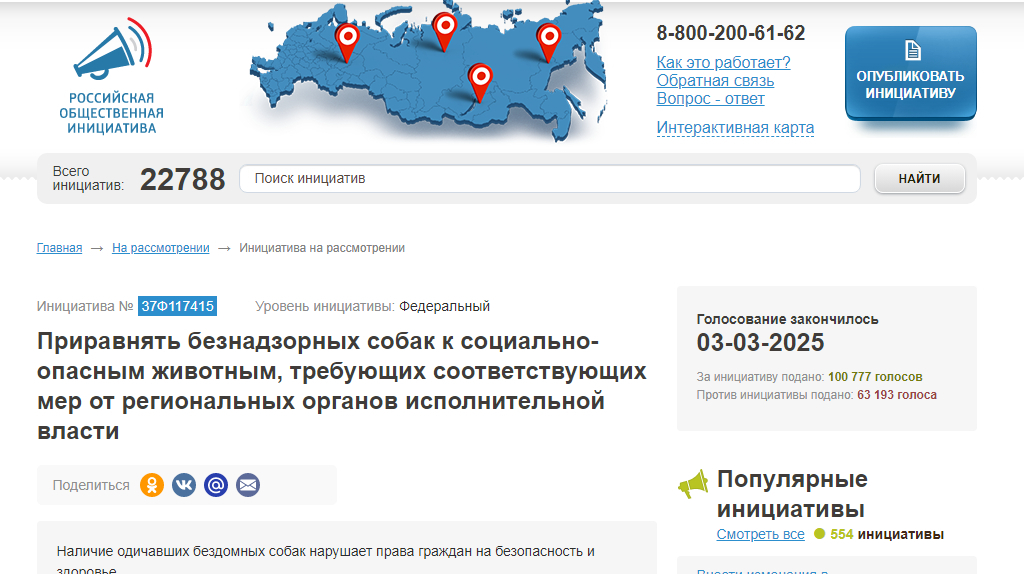Viewport: 1024px width, 574px height.
Task: Go to 'Главная' breadcrumb
Action: pyautogui.click(x=59, y=248)
